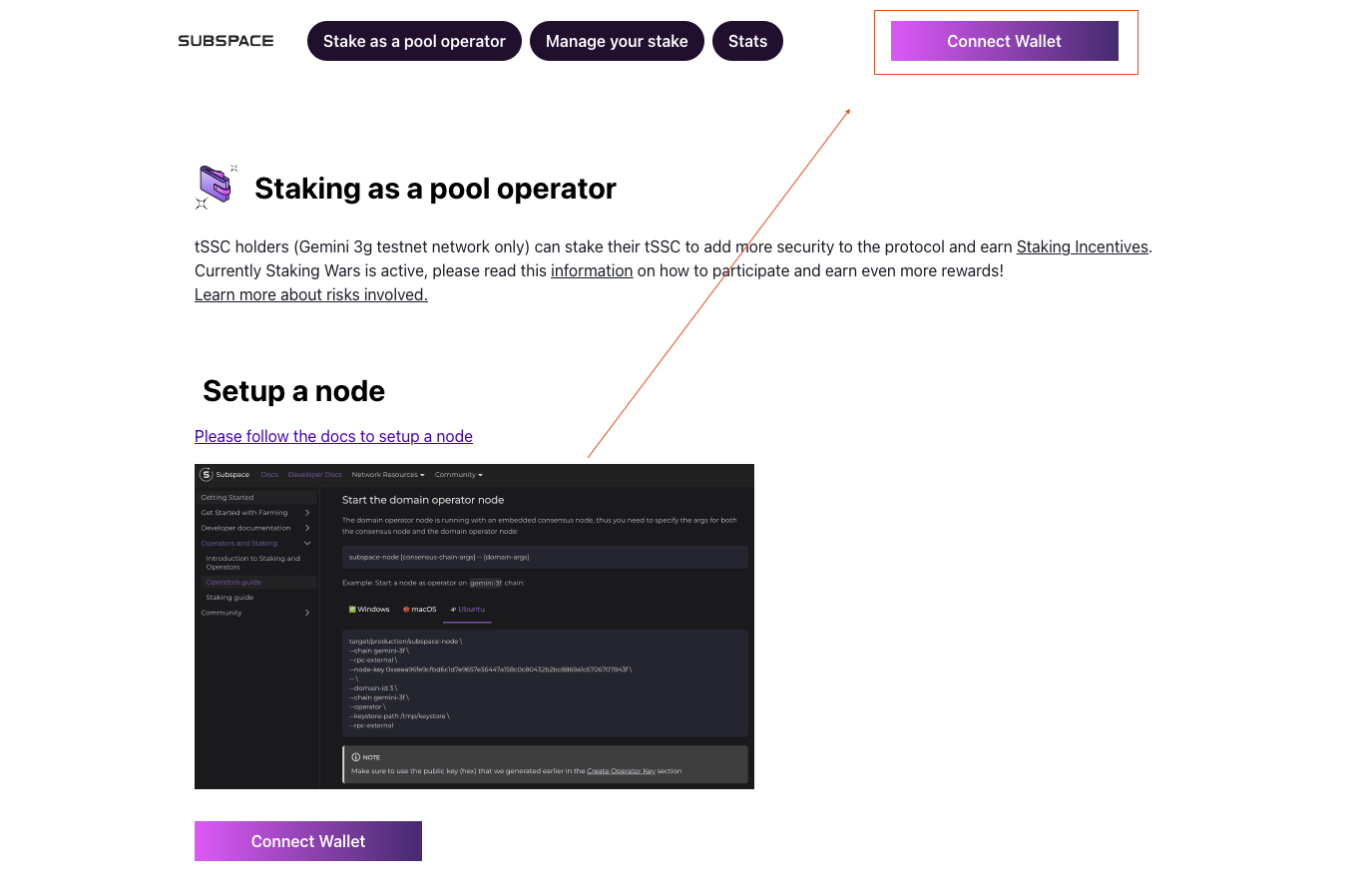Open the operator node docs screenshot image

(x=474, y=627)
